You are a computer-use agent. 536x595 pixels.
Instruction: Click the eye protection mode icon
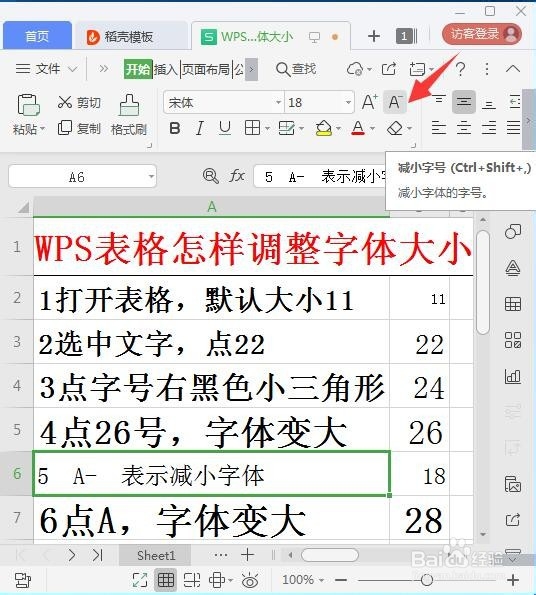pyautogui.click(x=250, y=580)
